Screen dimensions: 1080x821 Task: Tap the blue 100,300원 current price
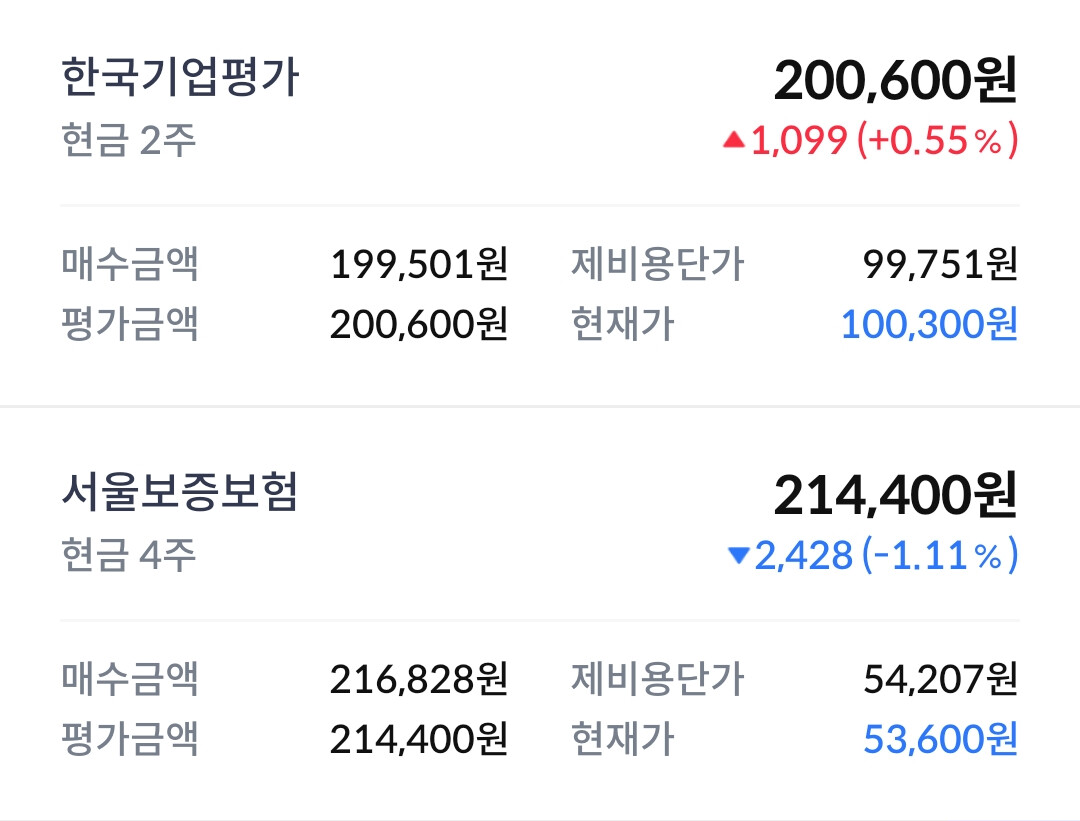click(x=929, y=324)
